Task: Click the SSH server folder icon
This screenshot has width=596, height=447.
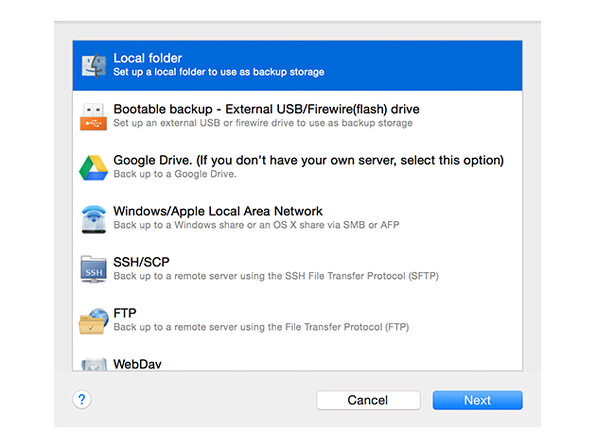Action: [94, 269]
